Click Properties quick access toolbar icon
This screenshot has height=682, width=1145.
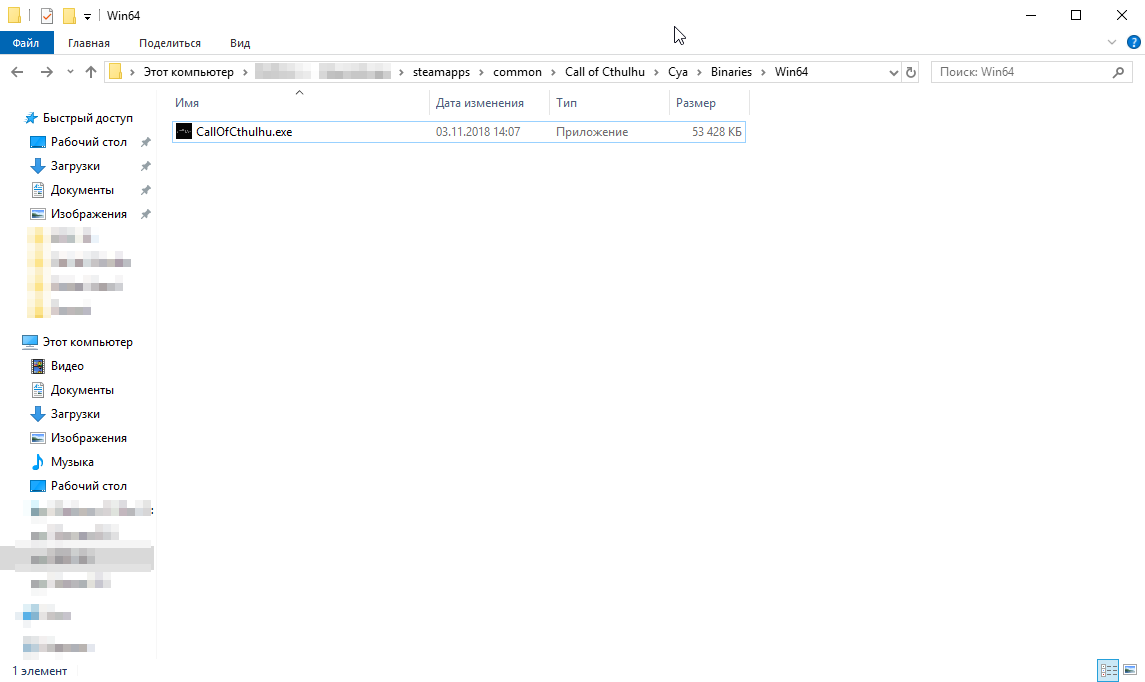pos(47,15)
